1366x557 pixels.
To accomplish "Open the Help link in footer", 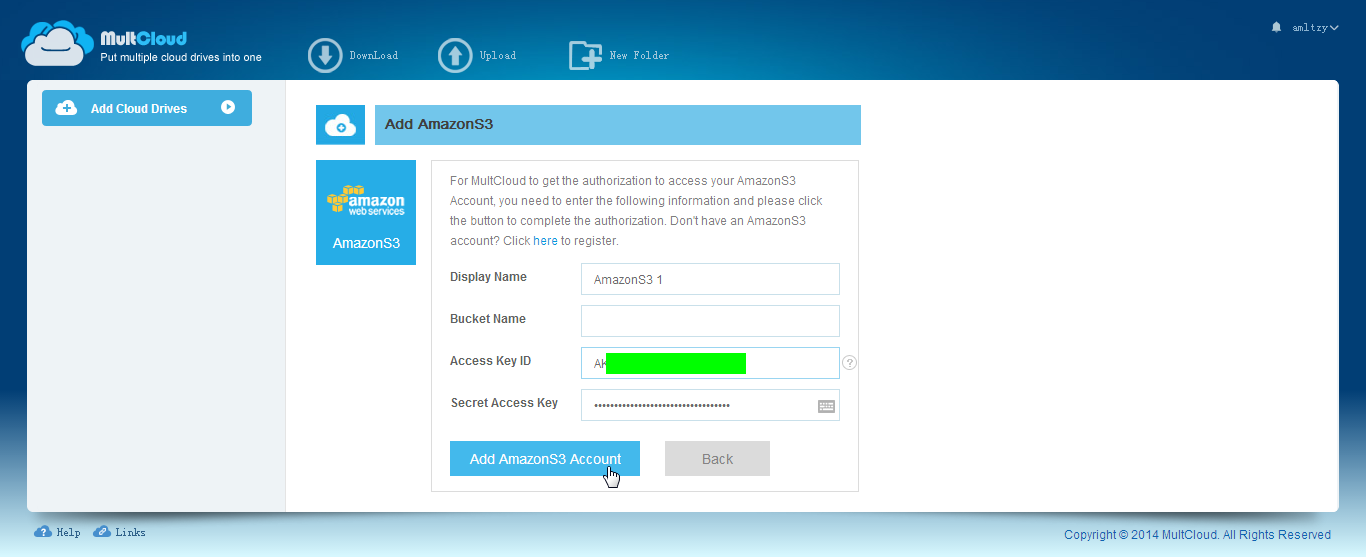I will tap(57, 532).
